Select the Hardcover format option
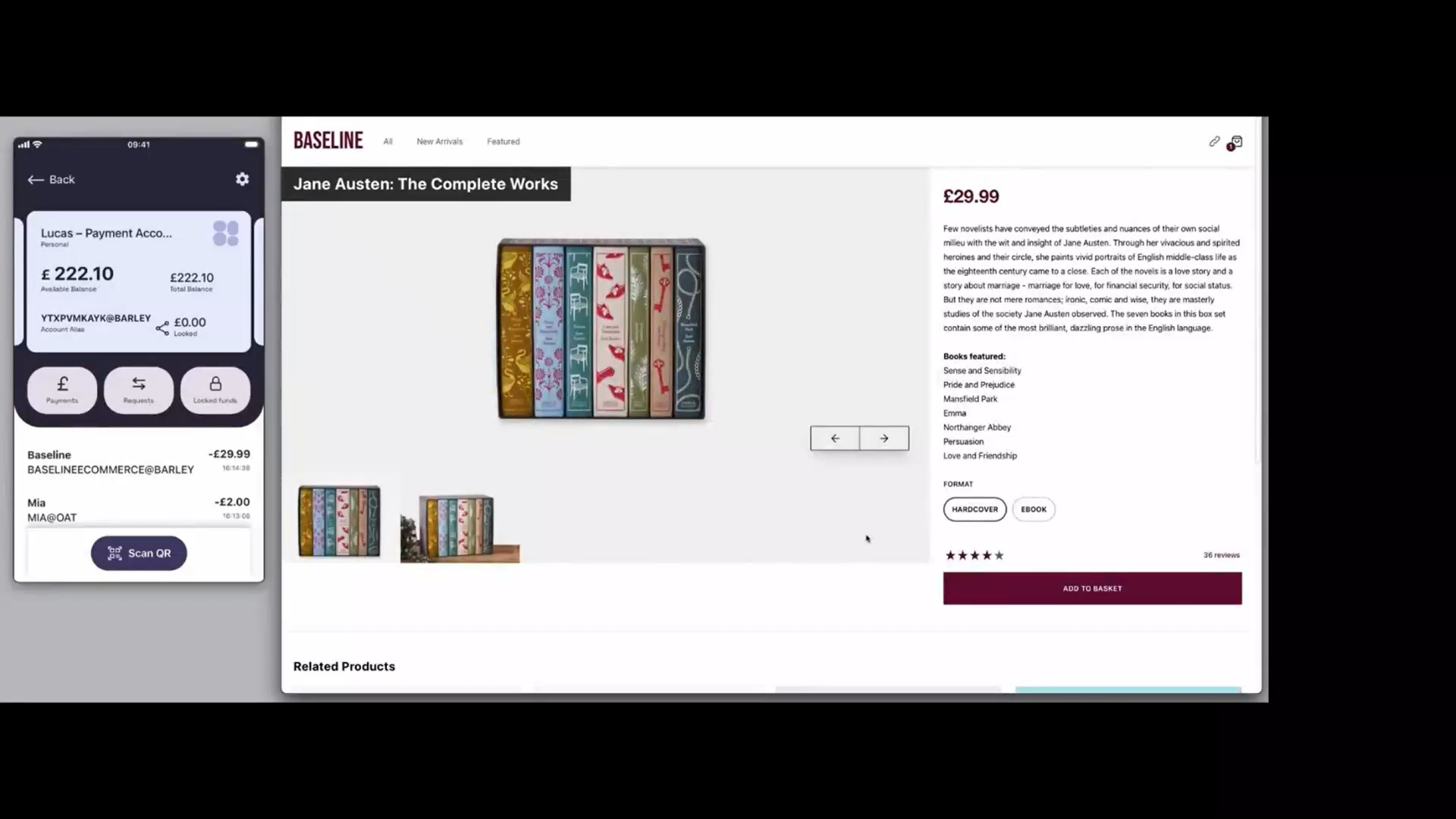 974,510
